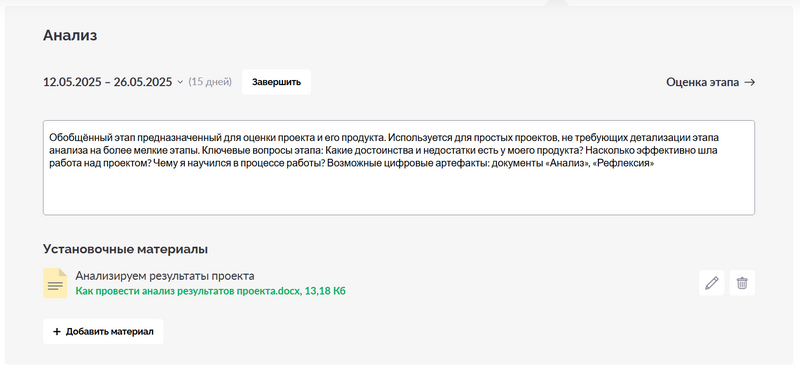Screen dimensions: 800x373
Task: Select the material title Анализируем результаты проекта
Action: tap(165, 276)
